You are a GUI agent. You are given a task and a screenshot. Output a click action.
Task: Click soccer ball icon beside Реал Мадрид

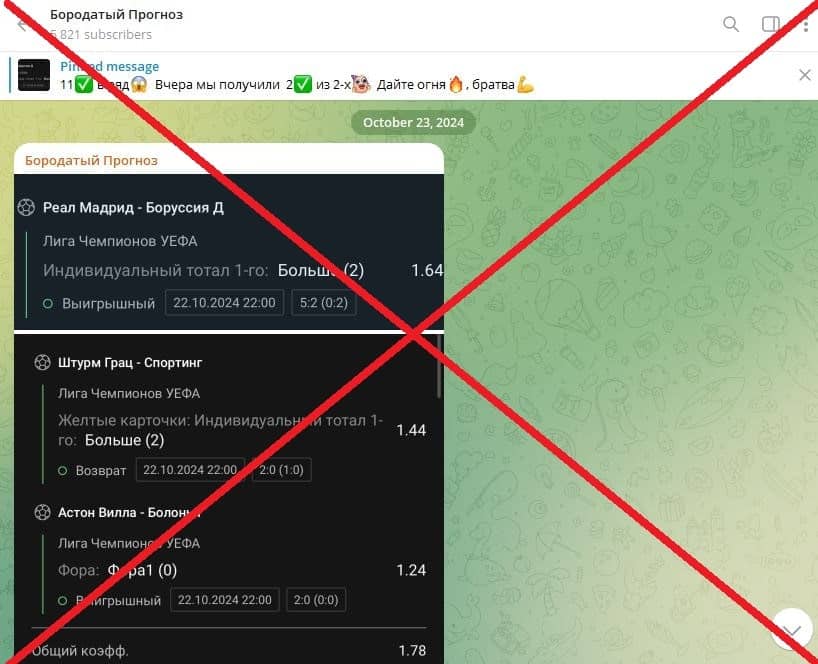point(27,208)
